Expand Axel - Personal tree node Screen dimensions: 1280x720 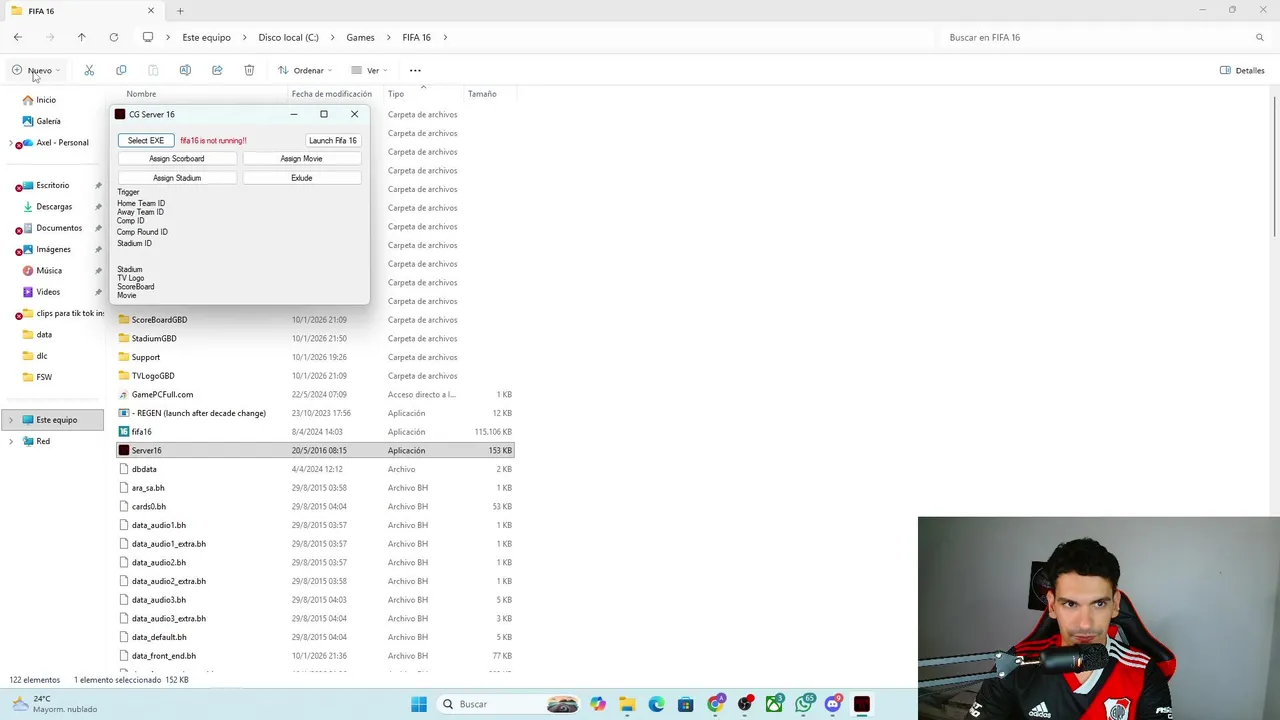11,142
